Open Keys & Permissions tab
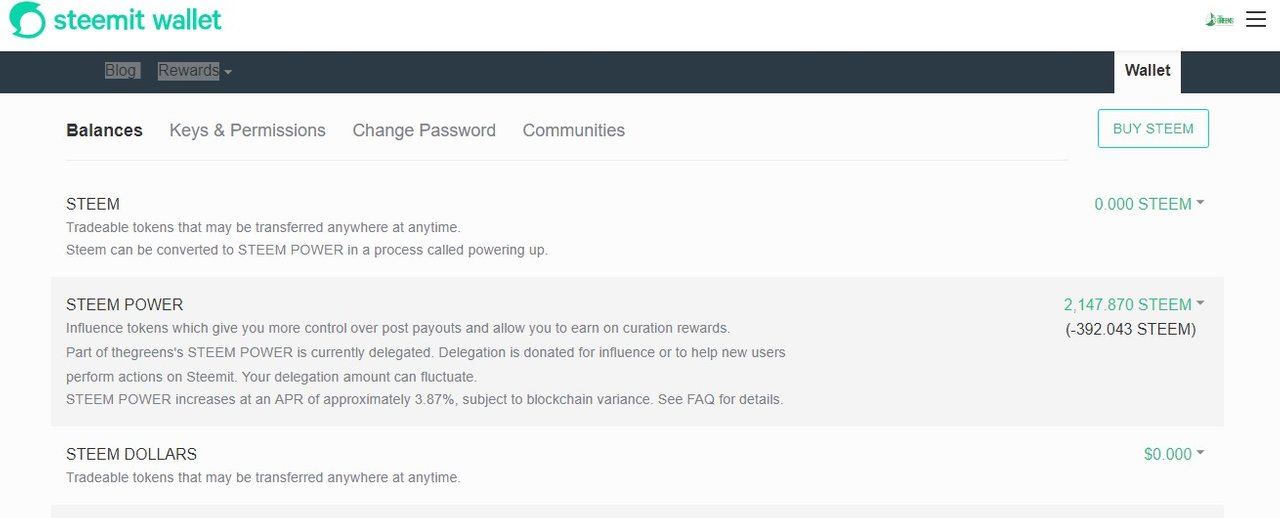This screenshot has width=1280, height=518. [247, 130]
